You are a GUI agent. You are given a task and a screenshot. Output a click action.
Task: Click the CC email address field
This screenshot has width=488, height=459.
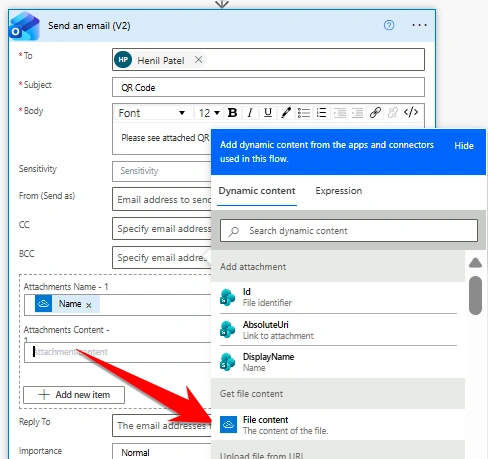pos(162,229)
